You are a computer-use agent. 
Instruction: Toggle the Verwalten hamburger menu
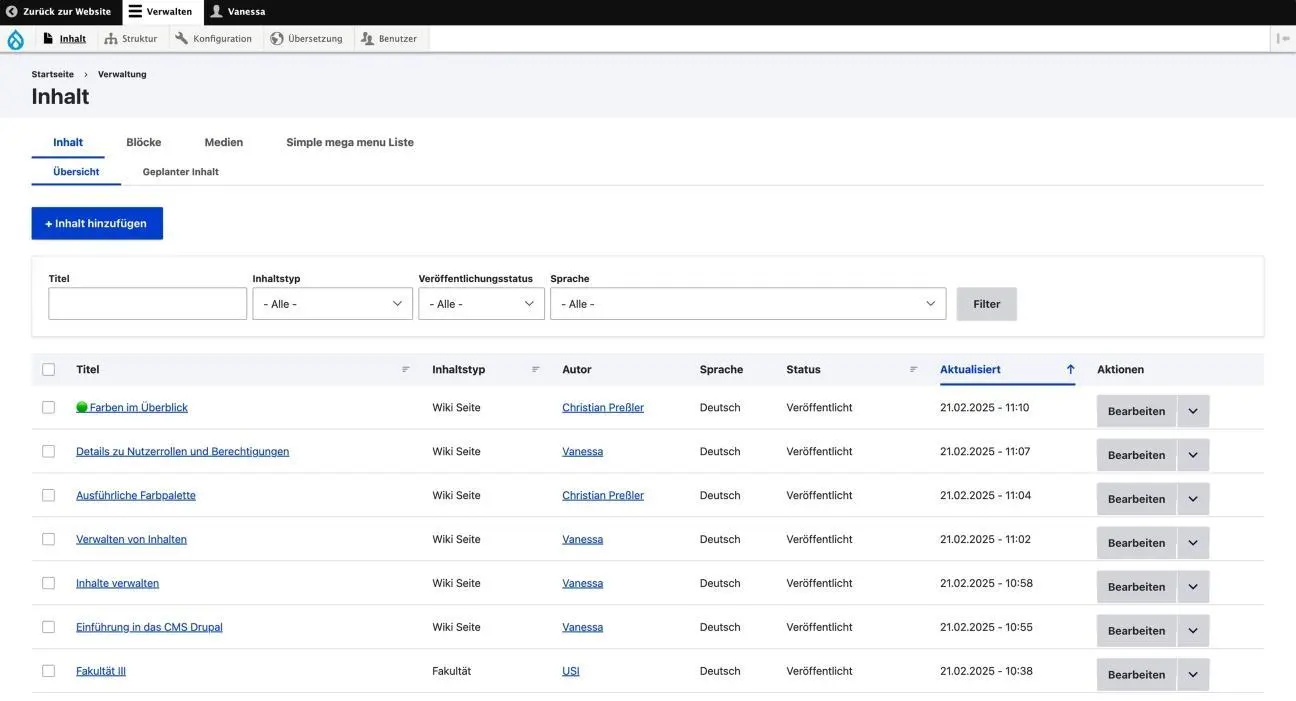[160, 12]
